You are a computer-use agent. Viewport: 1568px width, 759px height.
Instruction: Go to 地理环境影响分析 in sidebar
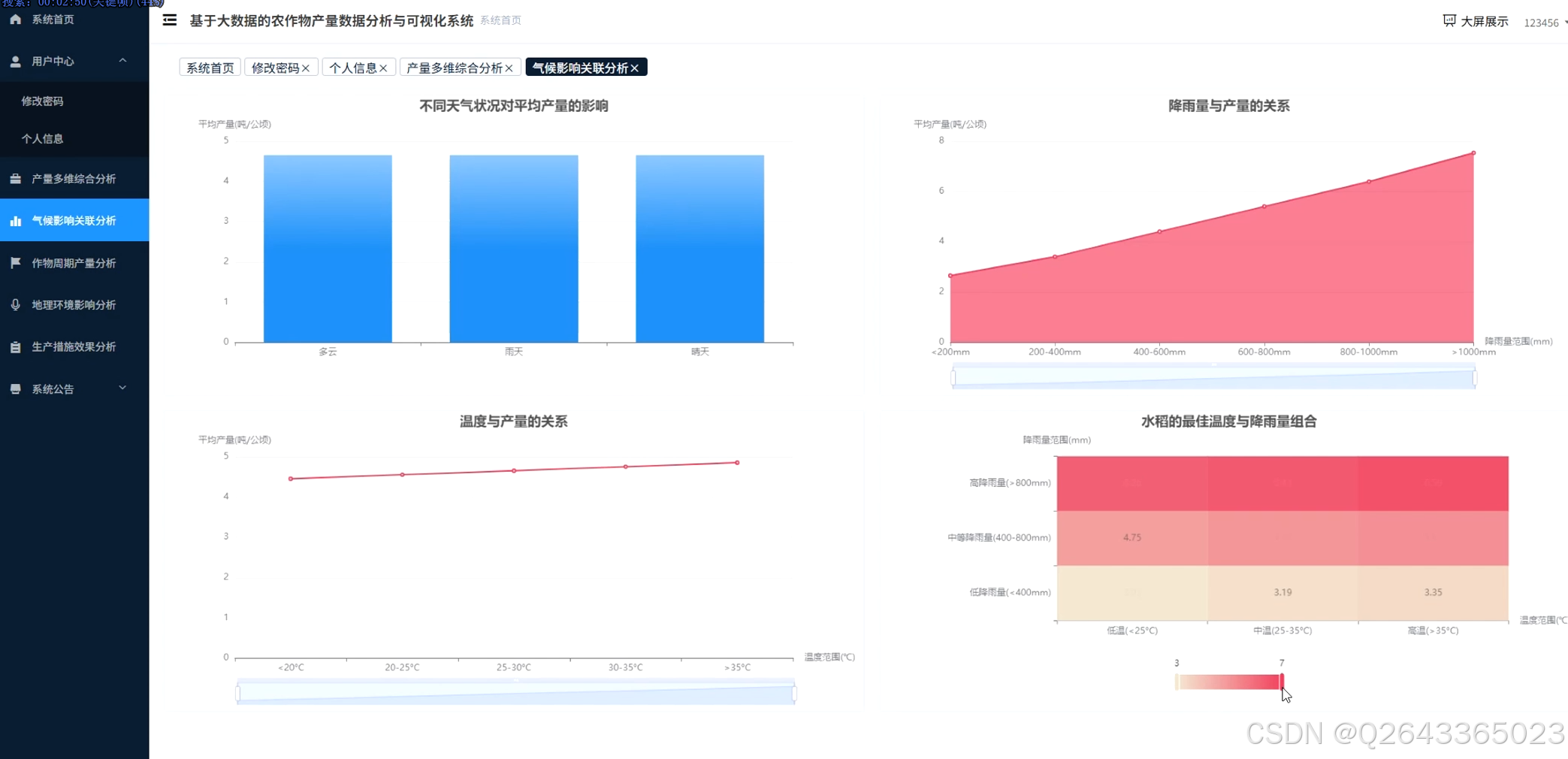(74, 305)
